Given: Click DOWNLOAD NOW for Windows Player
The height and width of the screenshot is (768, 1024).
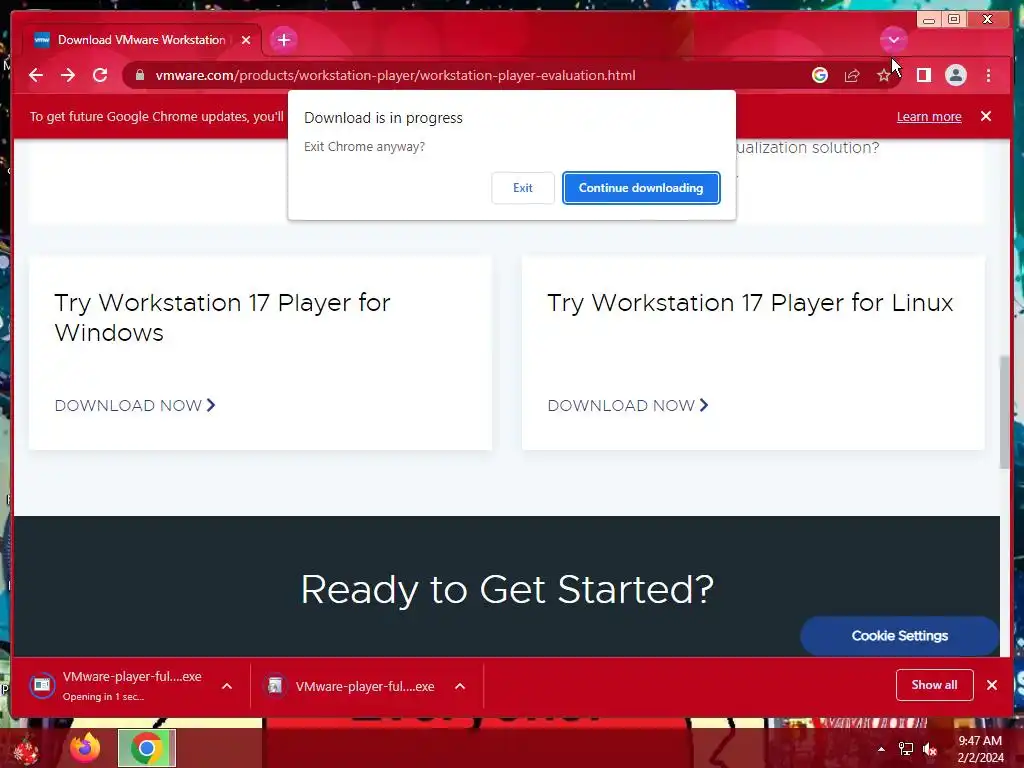Looking at the screenshot, I should [135, 406].
